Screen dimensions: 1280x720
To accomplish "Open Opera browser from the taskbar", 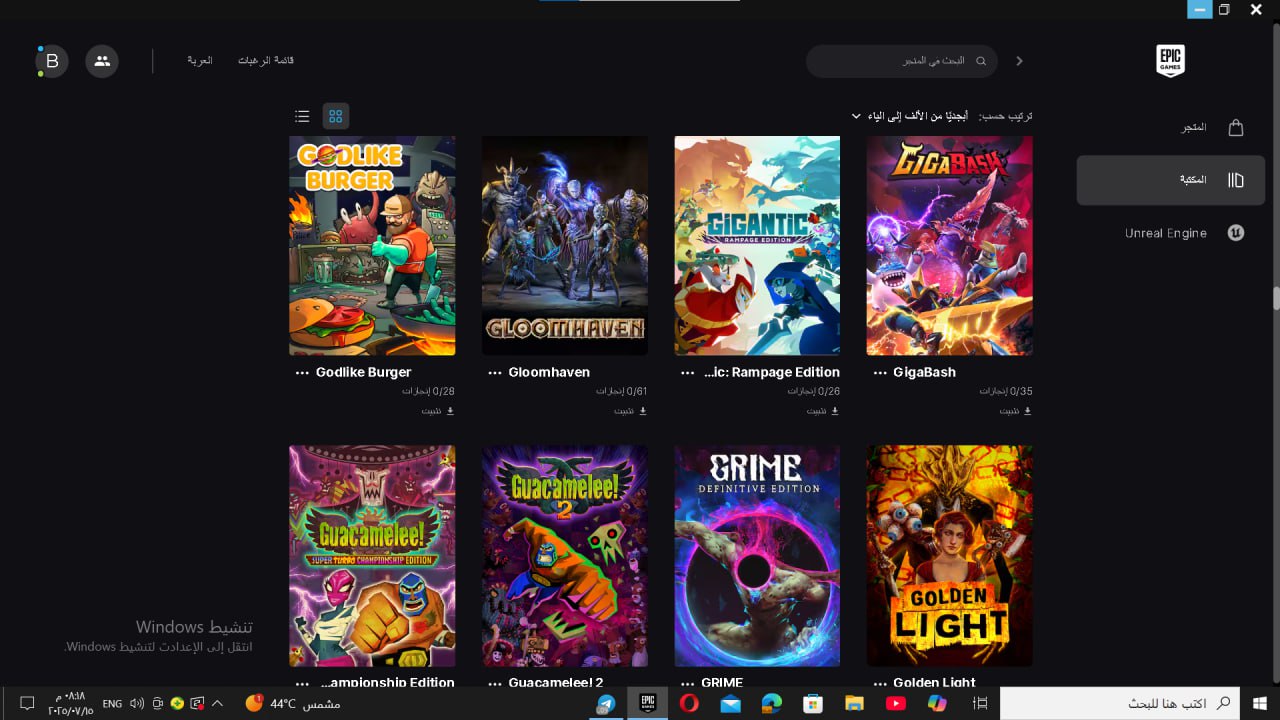I will point(689,703).
